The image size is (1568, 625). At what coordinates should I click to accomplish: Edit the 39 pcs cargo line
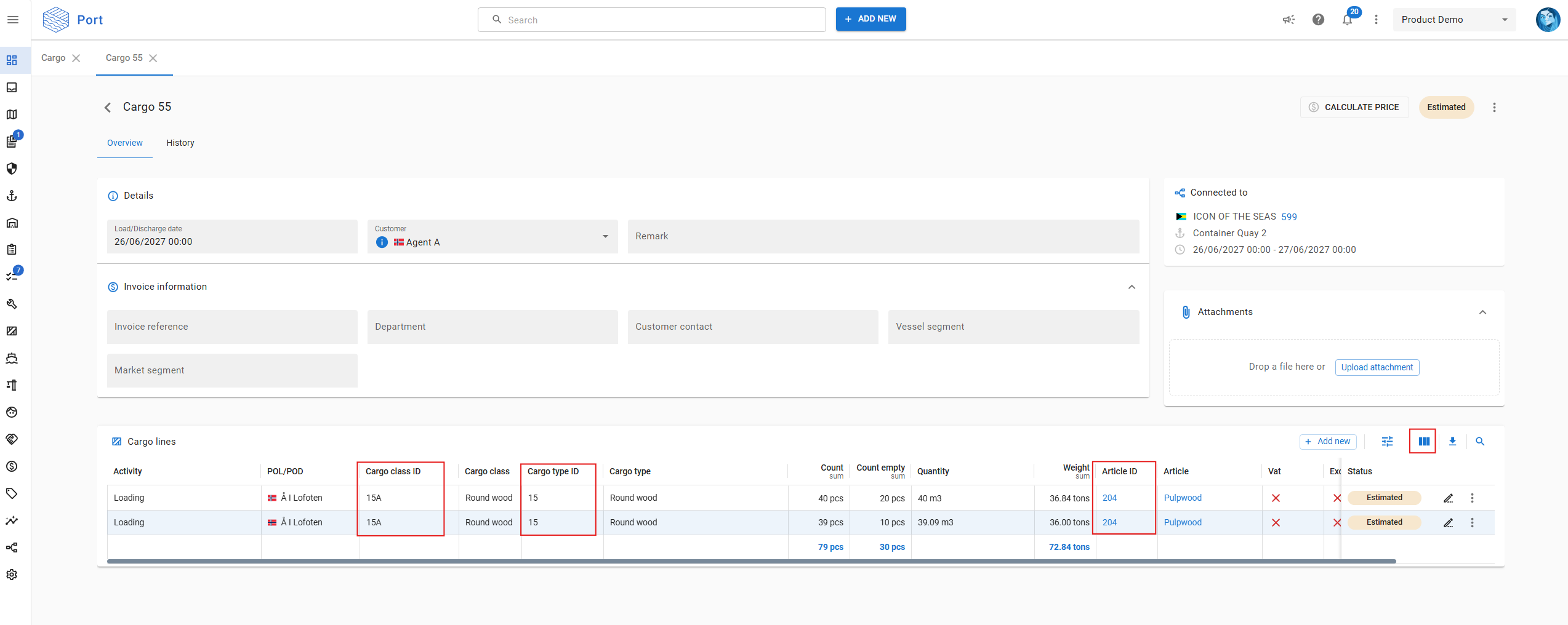[1449, 523]
